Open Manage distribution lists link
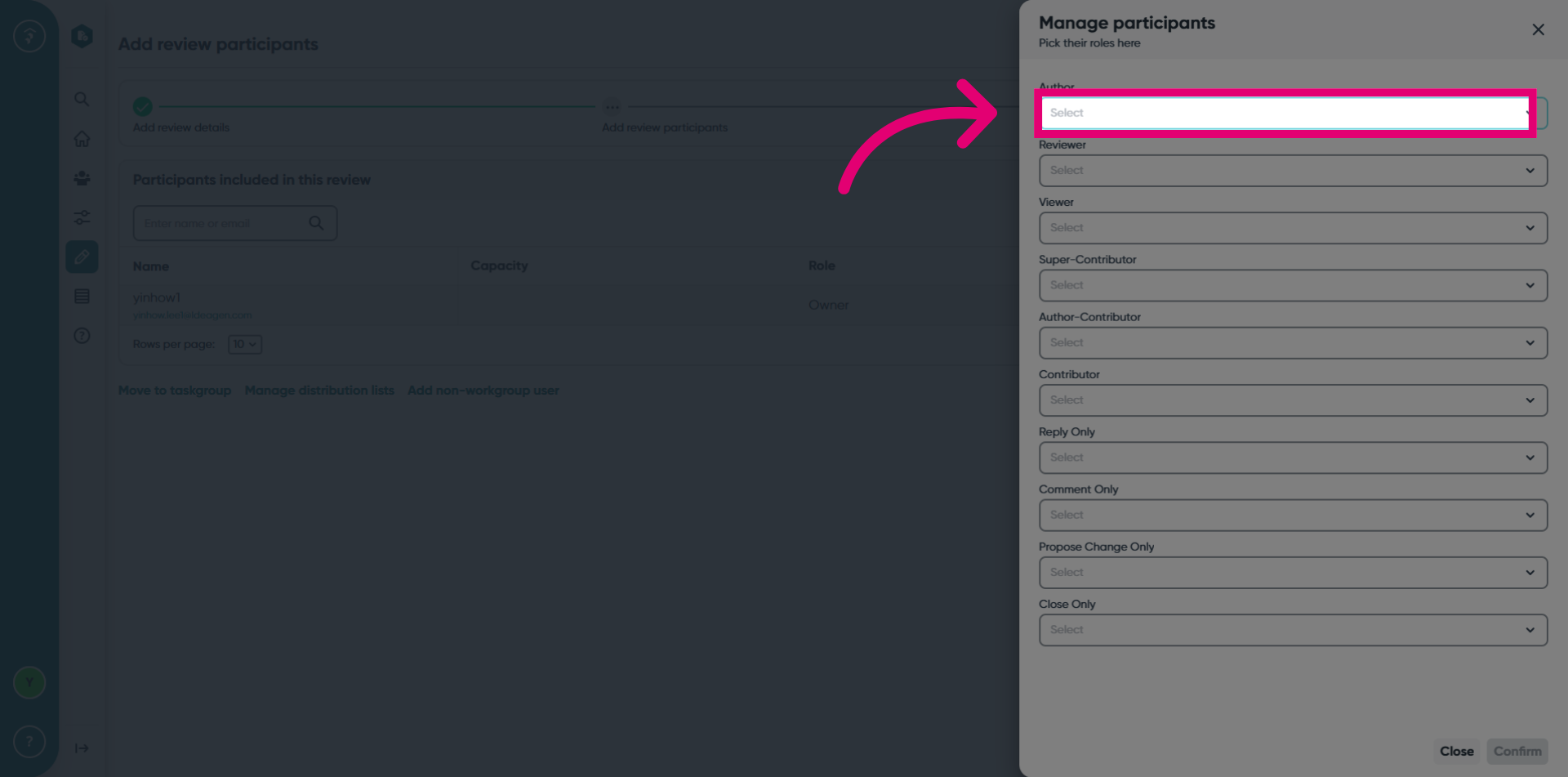1568x777 pixels. point(319,391)
